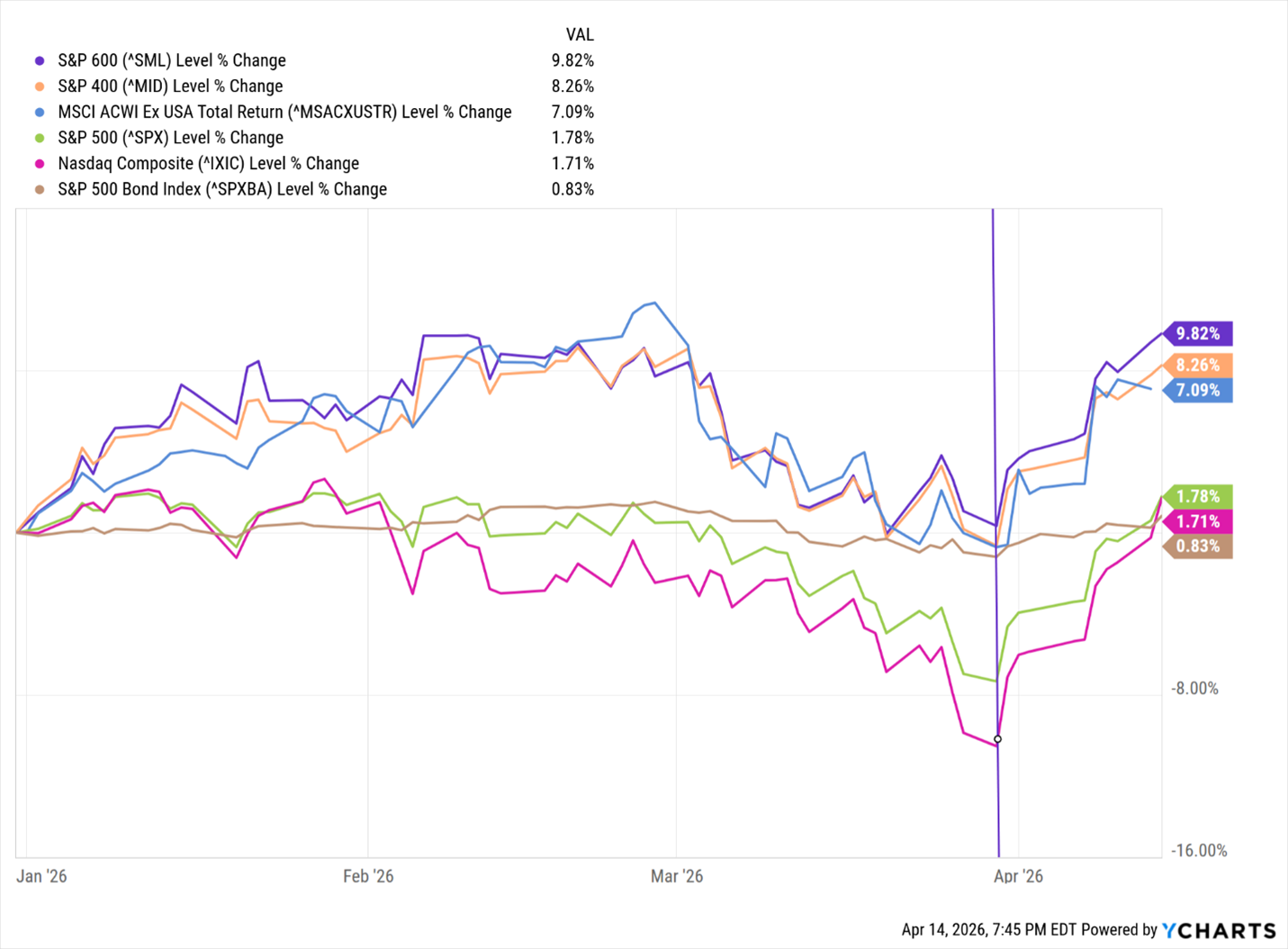Click the VAL column header

point(580,35)
